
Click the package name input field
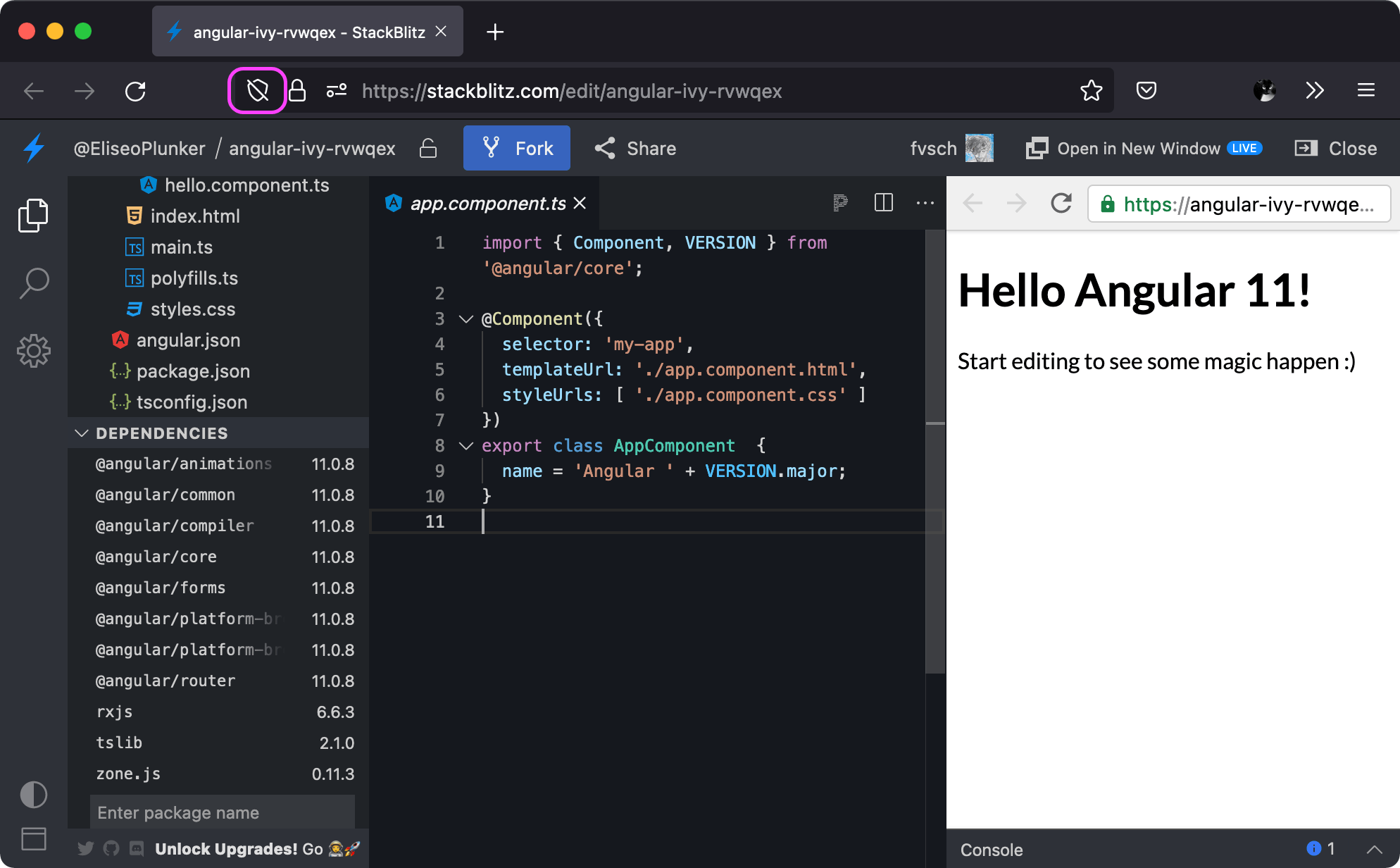point(222,812)
